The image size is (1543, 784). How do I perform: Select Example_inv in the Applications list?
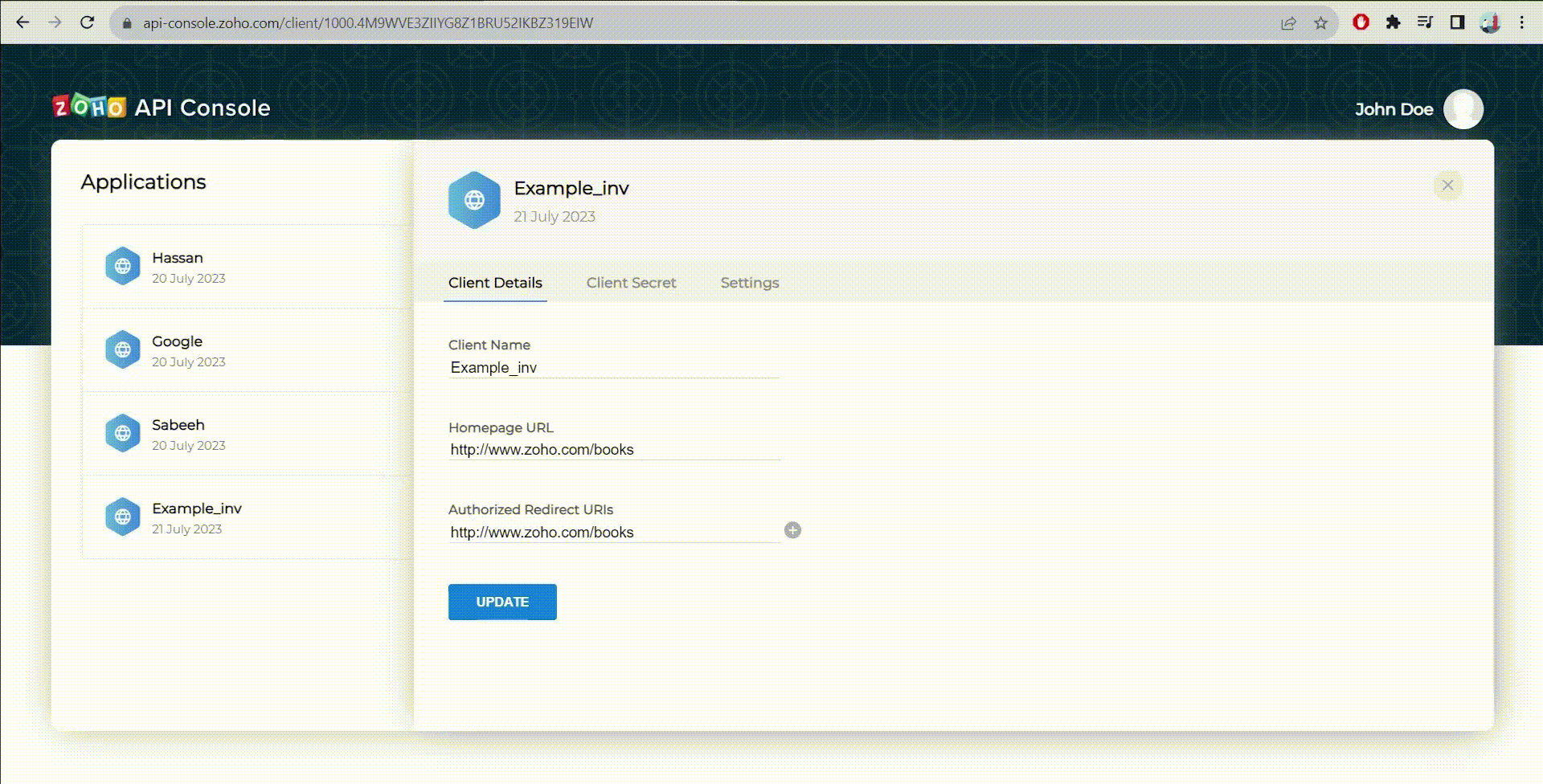(x=197, y=517)
